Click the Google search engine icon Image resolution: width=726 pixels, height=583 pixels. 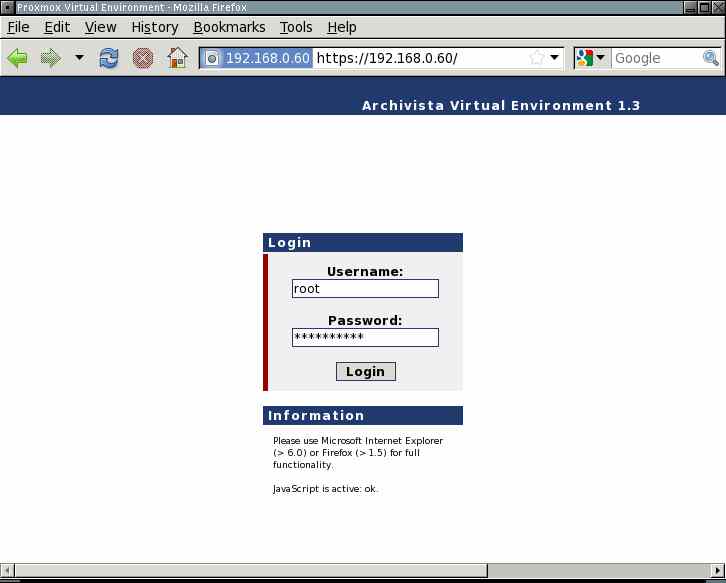[585, 58]
